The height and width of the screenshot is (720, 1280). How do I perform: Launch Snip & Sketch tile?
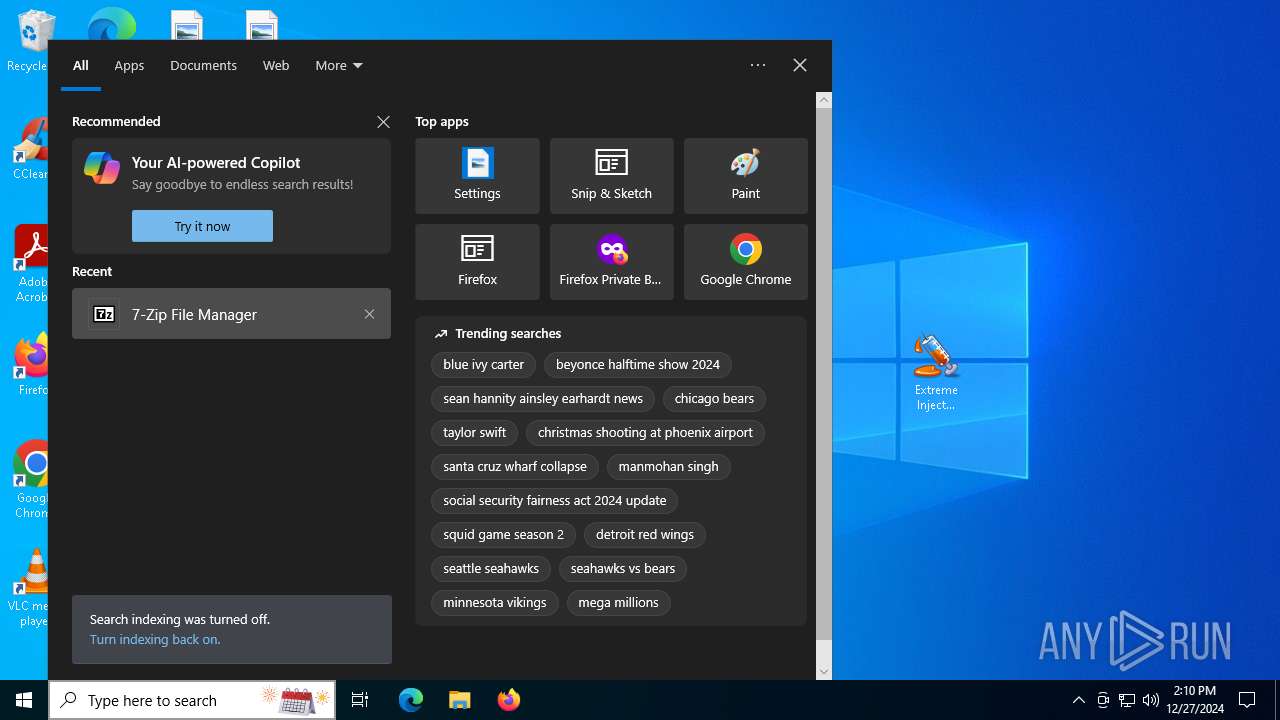(x=611, y=176)
